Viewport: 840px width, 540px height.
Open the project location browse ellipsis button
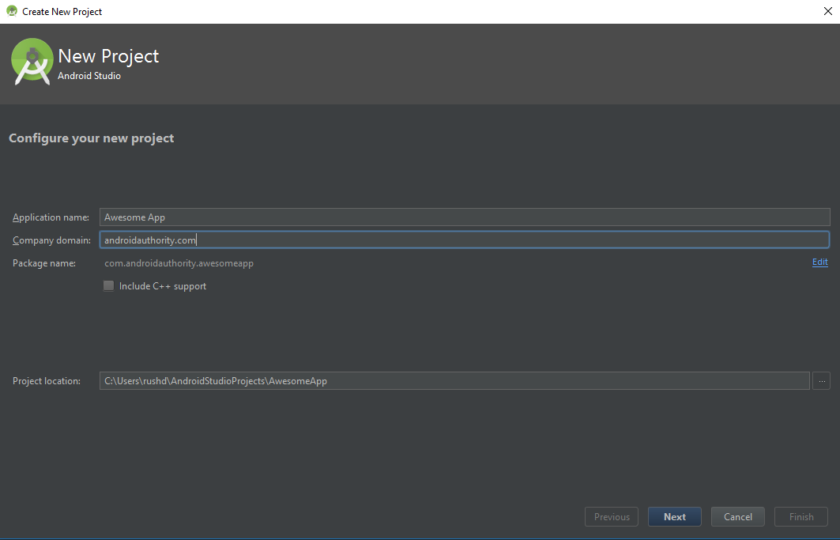point(821,381)
